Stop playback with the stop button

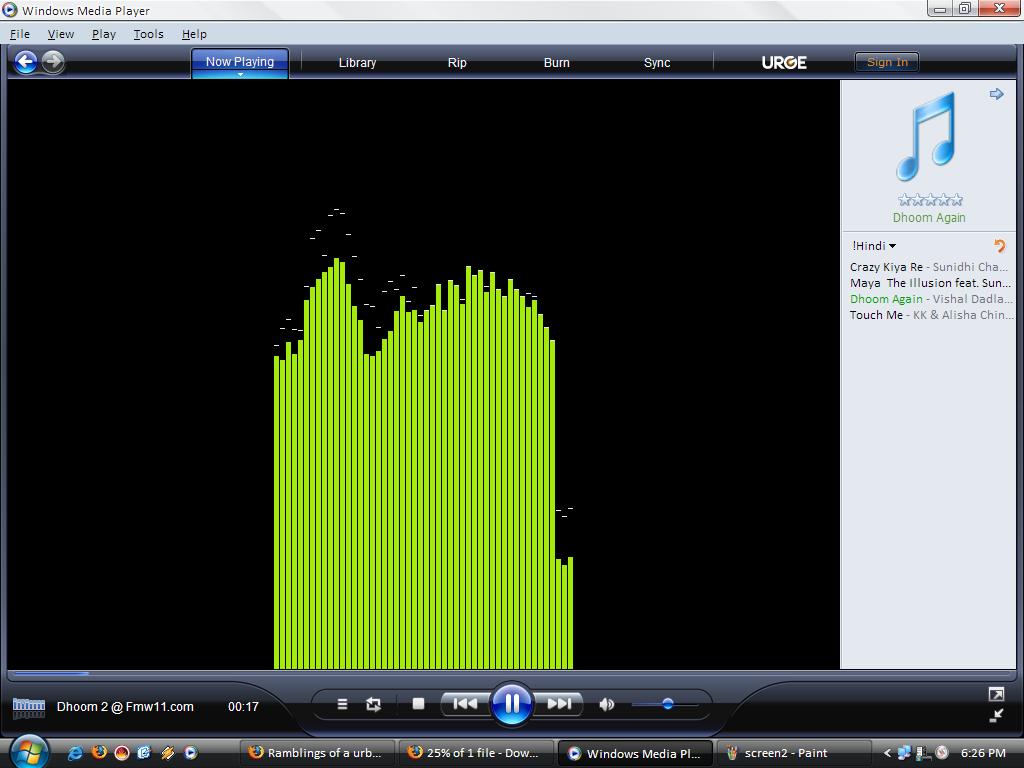click(419, 703)
